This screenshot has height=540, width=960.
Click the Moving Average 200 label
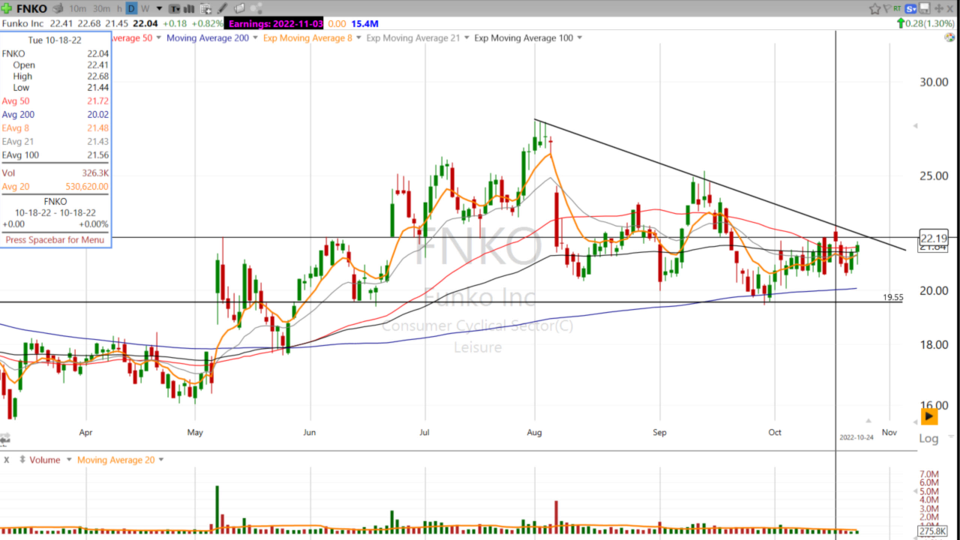[x=208, y=38]
